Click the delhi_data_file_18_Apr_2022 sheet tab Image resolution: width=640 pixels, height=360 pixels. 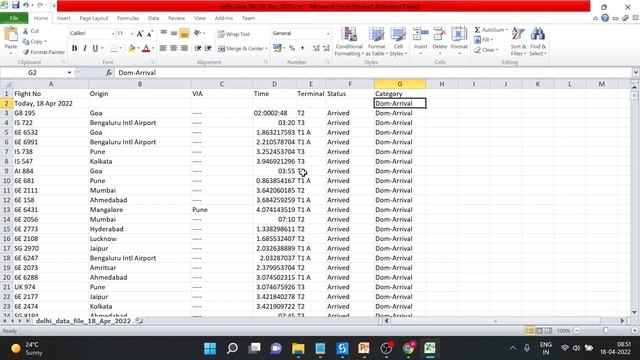click(x=83, y=321)
